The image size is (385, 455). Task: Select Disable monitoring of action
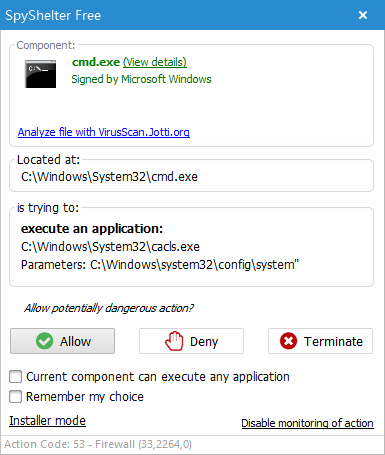[x=307, y=423]
